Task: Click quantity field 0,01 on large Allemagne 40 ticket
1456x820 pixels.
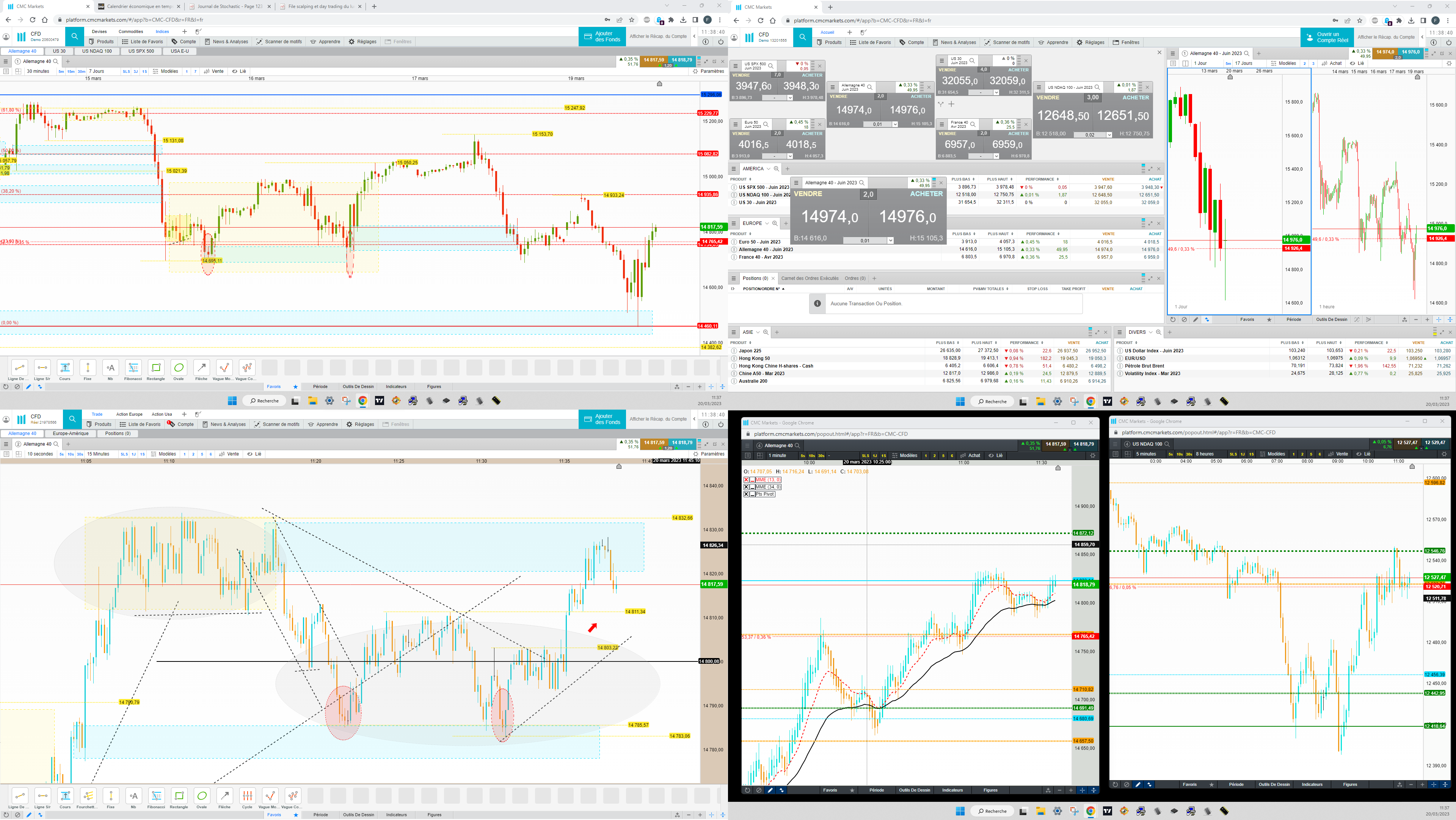Action: (865, 241)
